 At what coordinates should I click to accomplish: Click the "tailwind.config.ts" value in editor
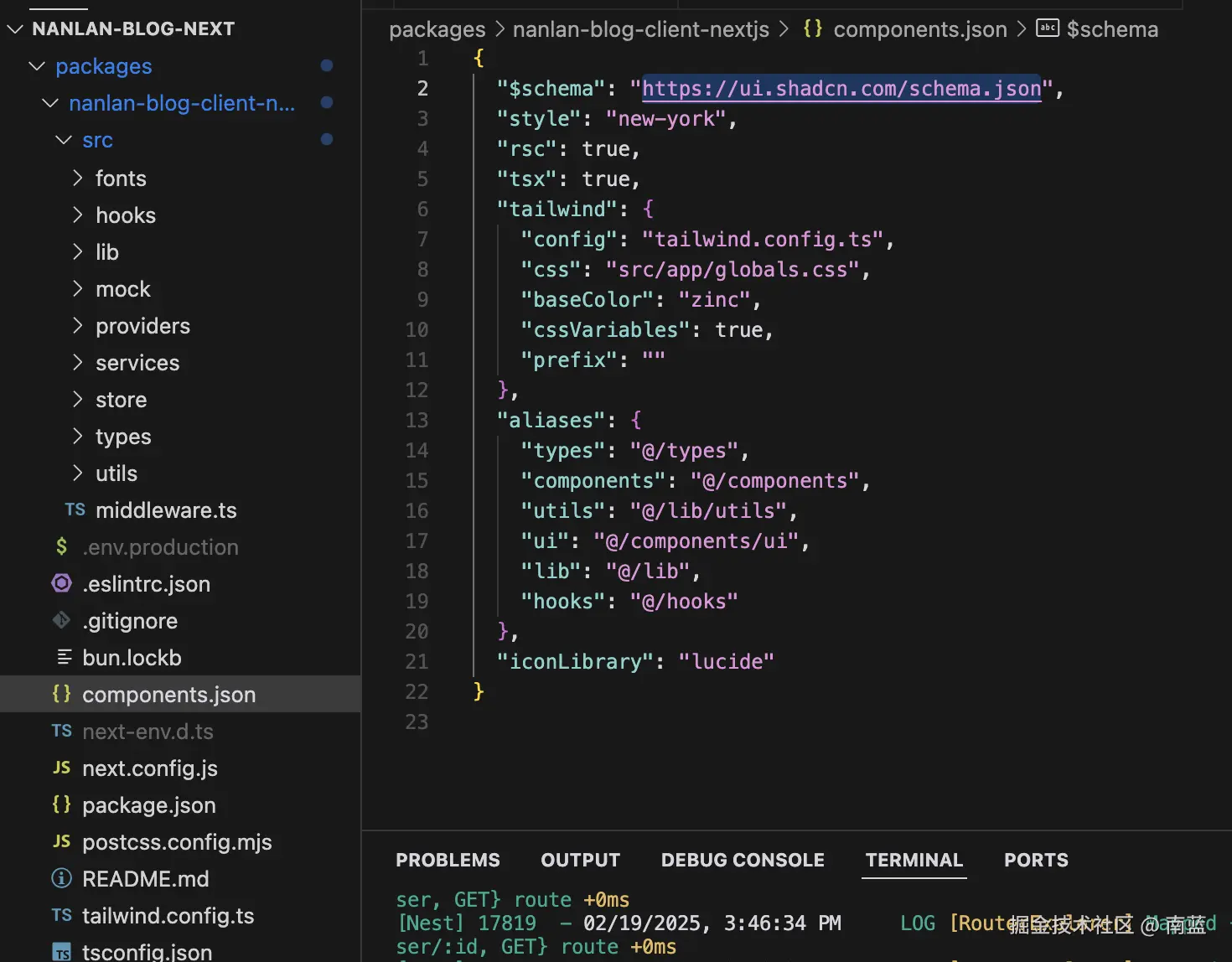[x=763, y=239]
